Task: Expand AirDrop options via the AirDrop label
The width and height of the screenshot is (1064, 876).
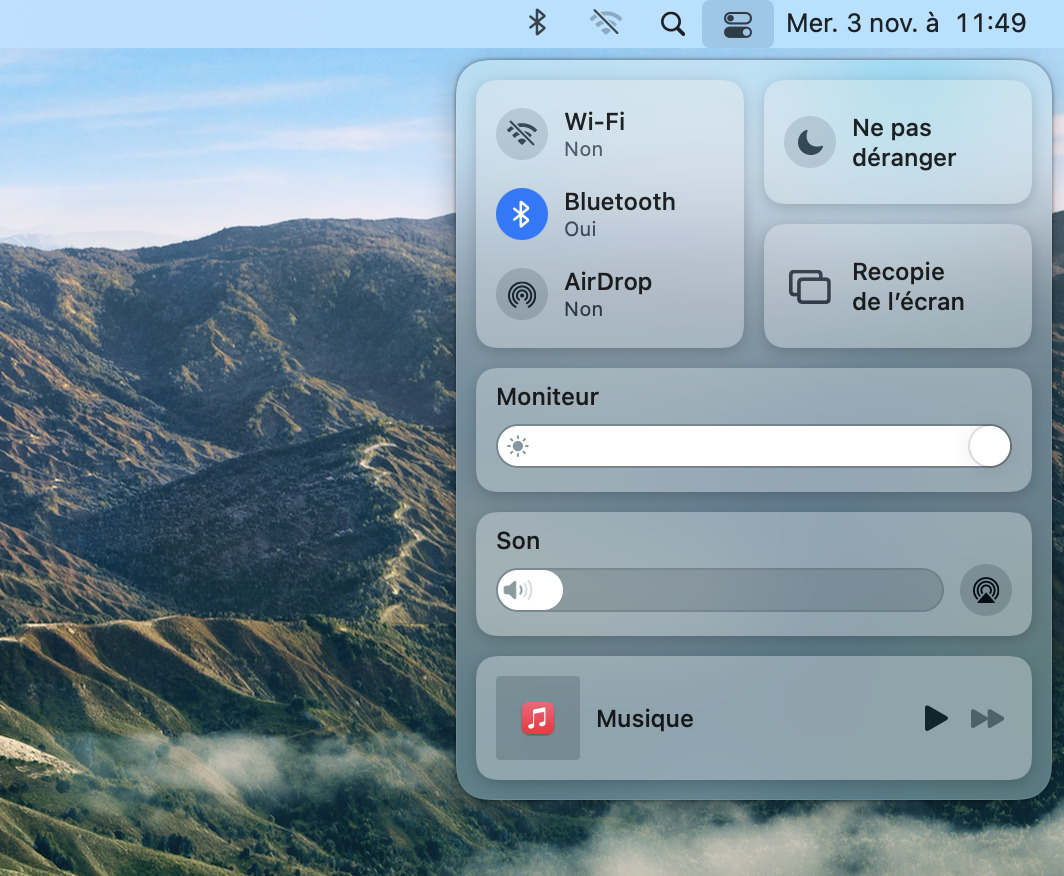Action: (608, 282)
